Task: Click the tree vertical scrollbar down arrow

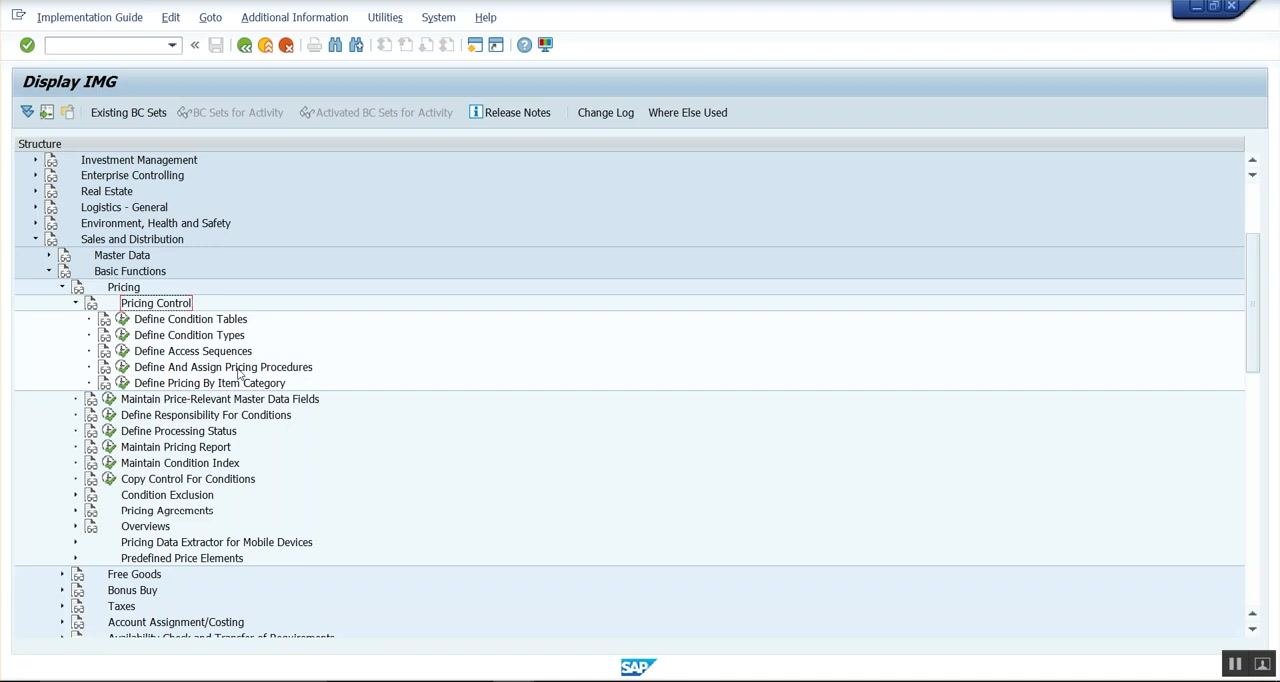Action: click(x=1252, y=629)
